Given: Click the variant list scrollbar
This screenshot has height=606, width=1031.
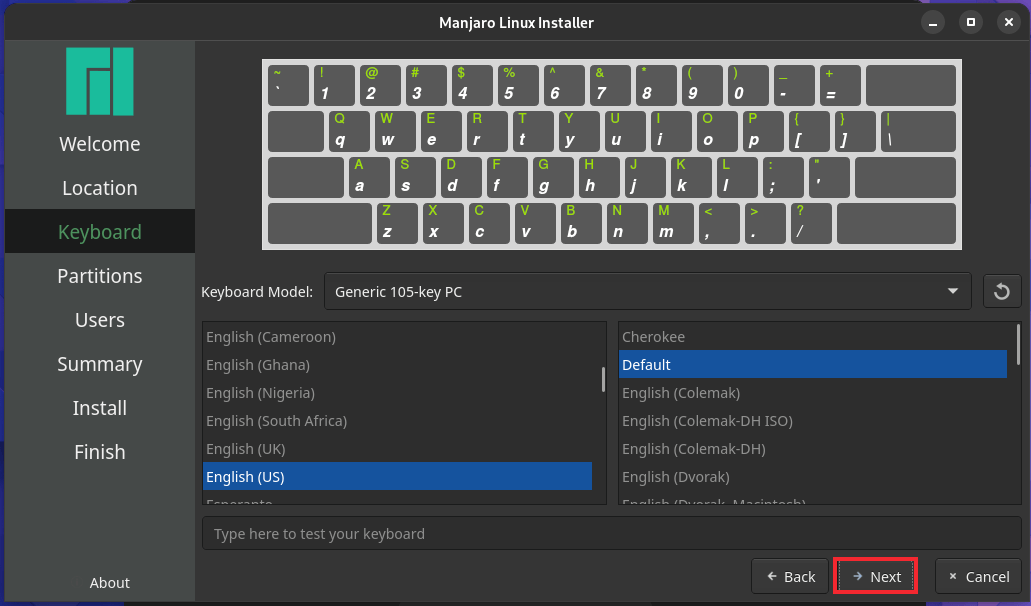Looking at the screenshot, I should coord(1018,343).
